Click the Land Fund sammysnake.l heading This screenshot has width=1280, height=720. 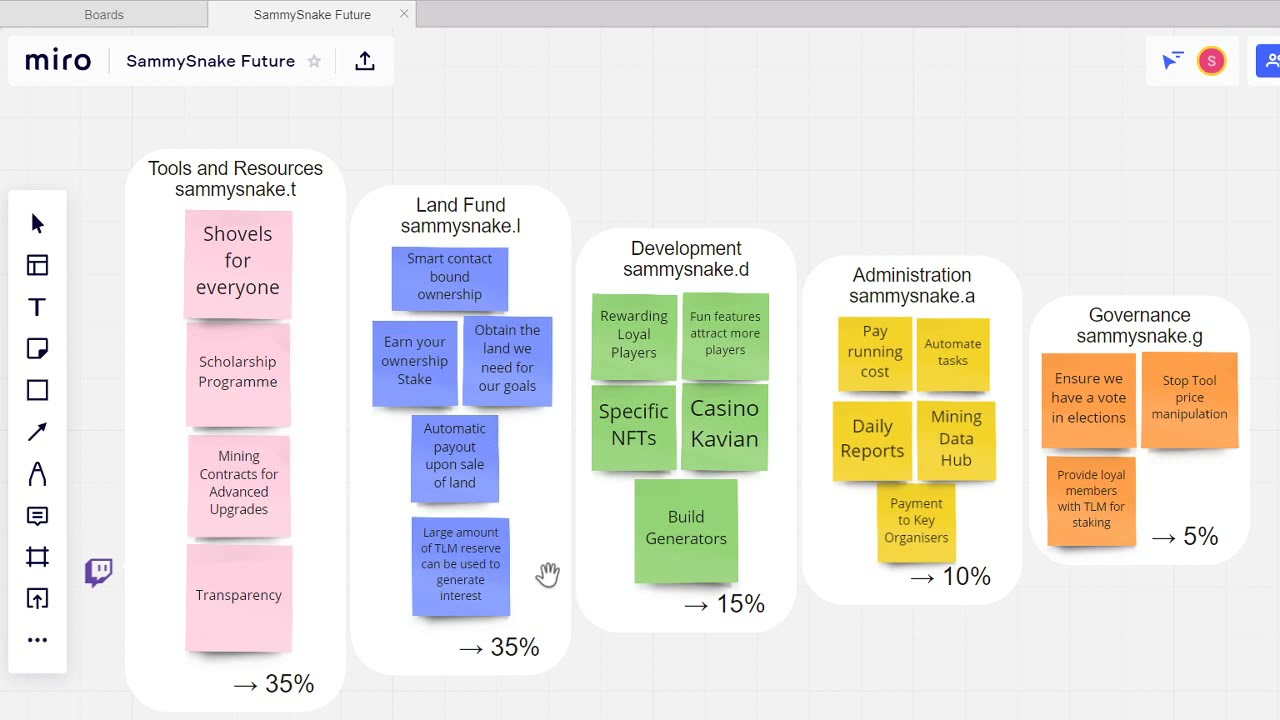click(461, 215)
